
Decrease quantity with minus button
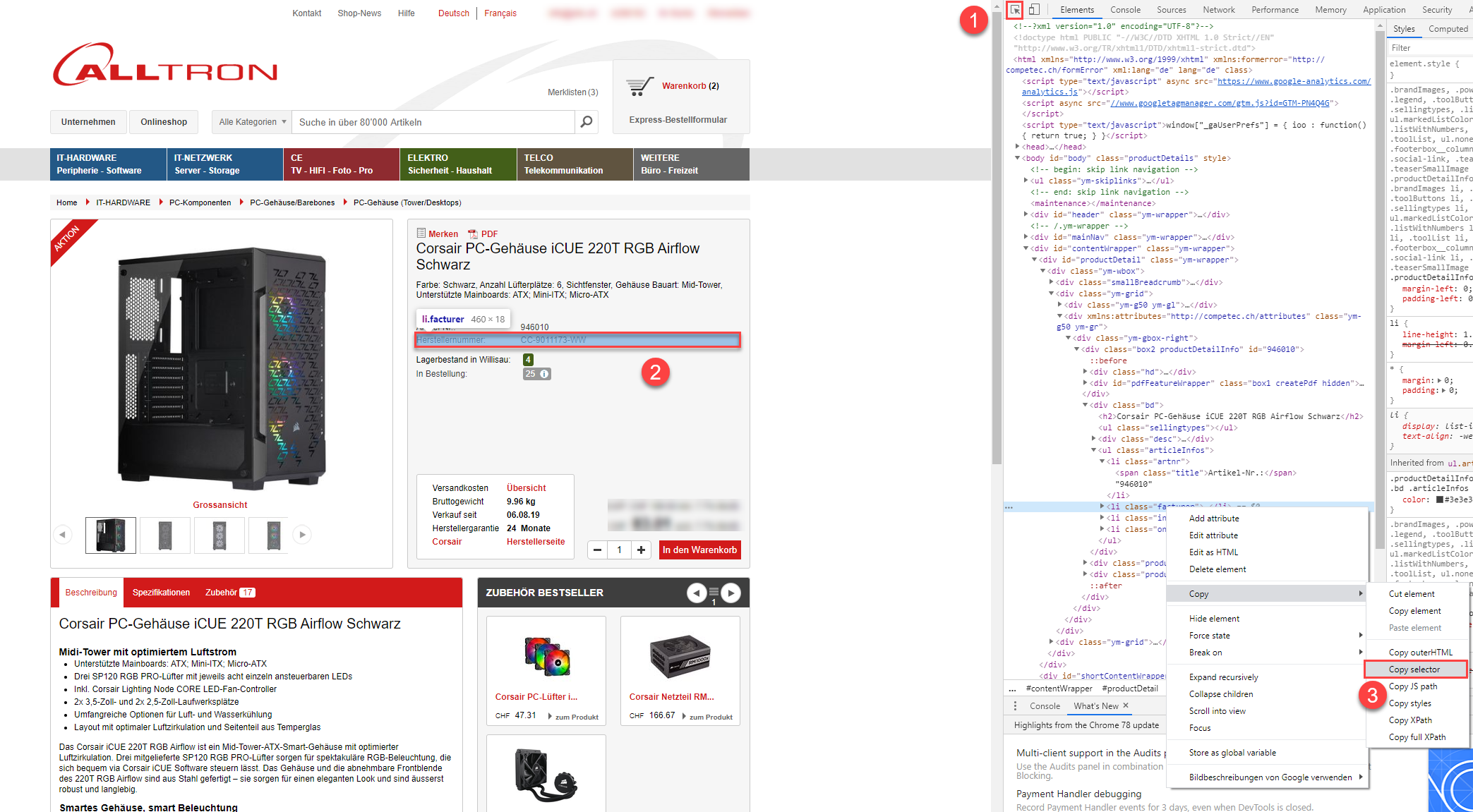tap(598, 550)
